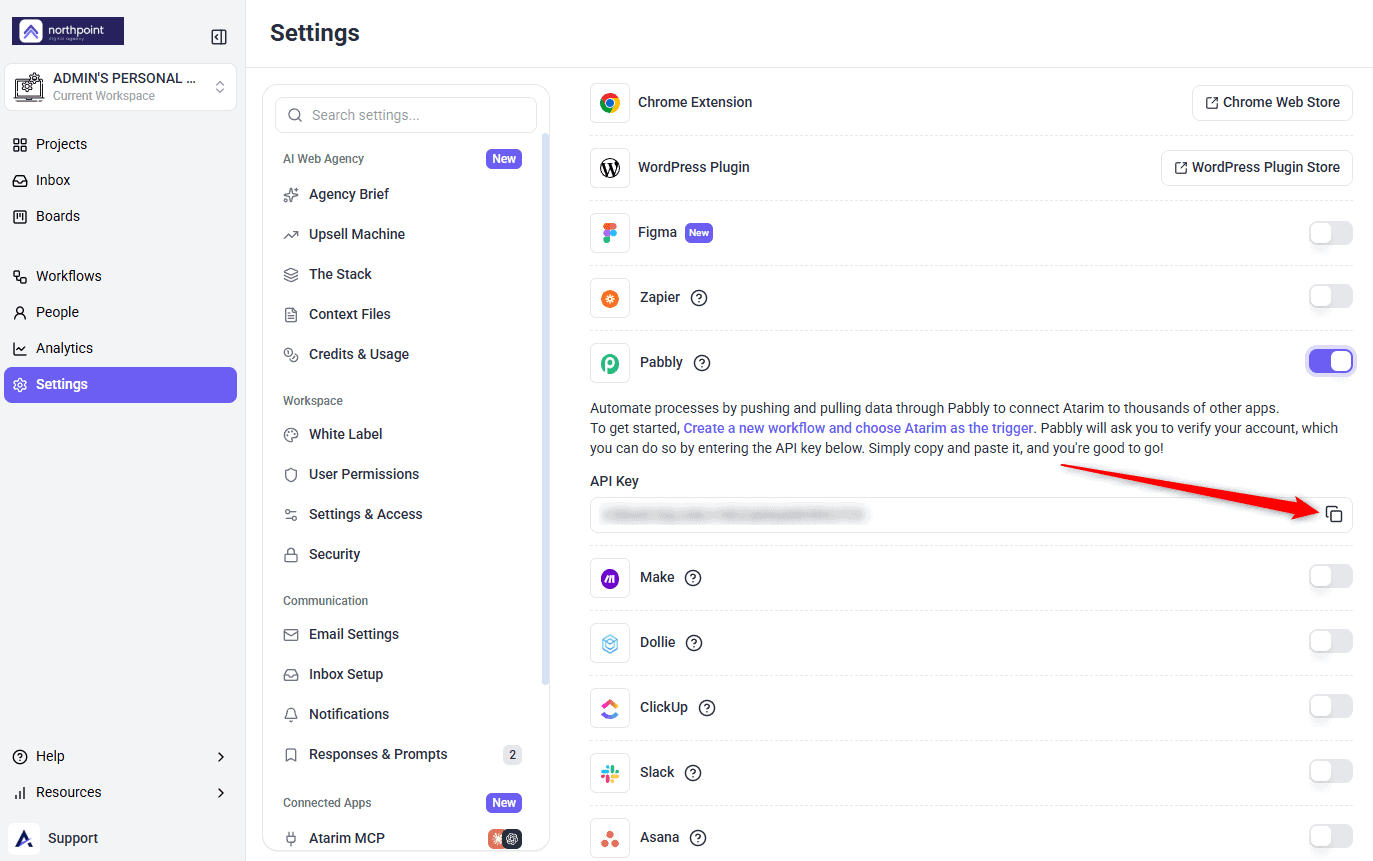Click the WordPress Plugin logo icon

click(x=610, y=167)
